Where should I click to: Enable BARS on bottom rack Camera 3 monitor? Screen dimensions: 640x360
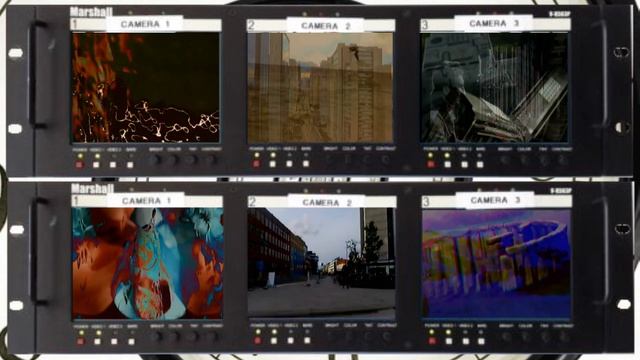[x=482, y=341]
